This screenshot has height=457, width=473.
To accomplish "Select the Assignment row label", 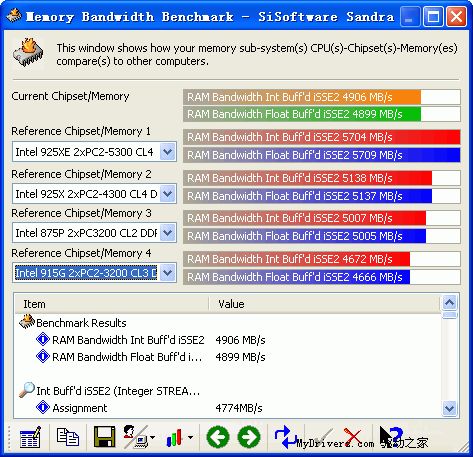I will tap(80, 408).
